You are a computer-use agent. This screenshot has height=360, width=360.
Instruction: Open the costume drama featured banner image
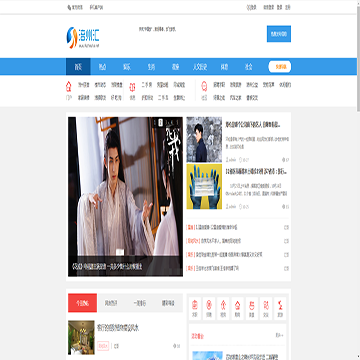tap(125, 196)
